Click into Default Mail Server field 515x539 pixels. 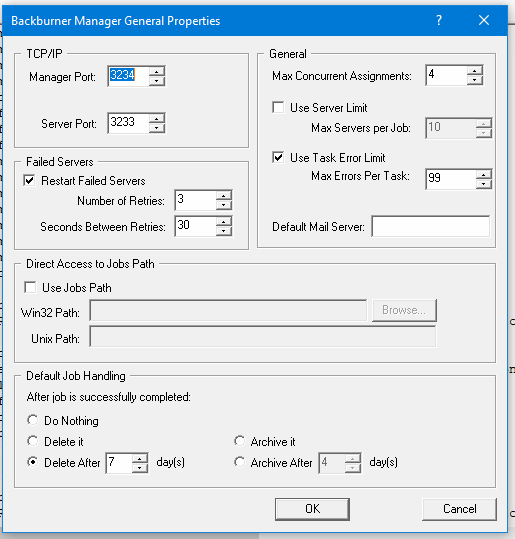pos(430,227)
